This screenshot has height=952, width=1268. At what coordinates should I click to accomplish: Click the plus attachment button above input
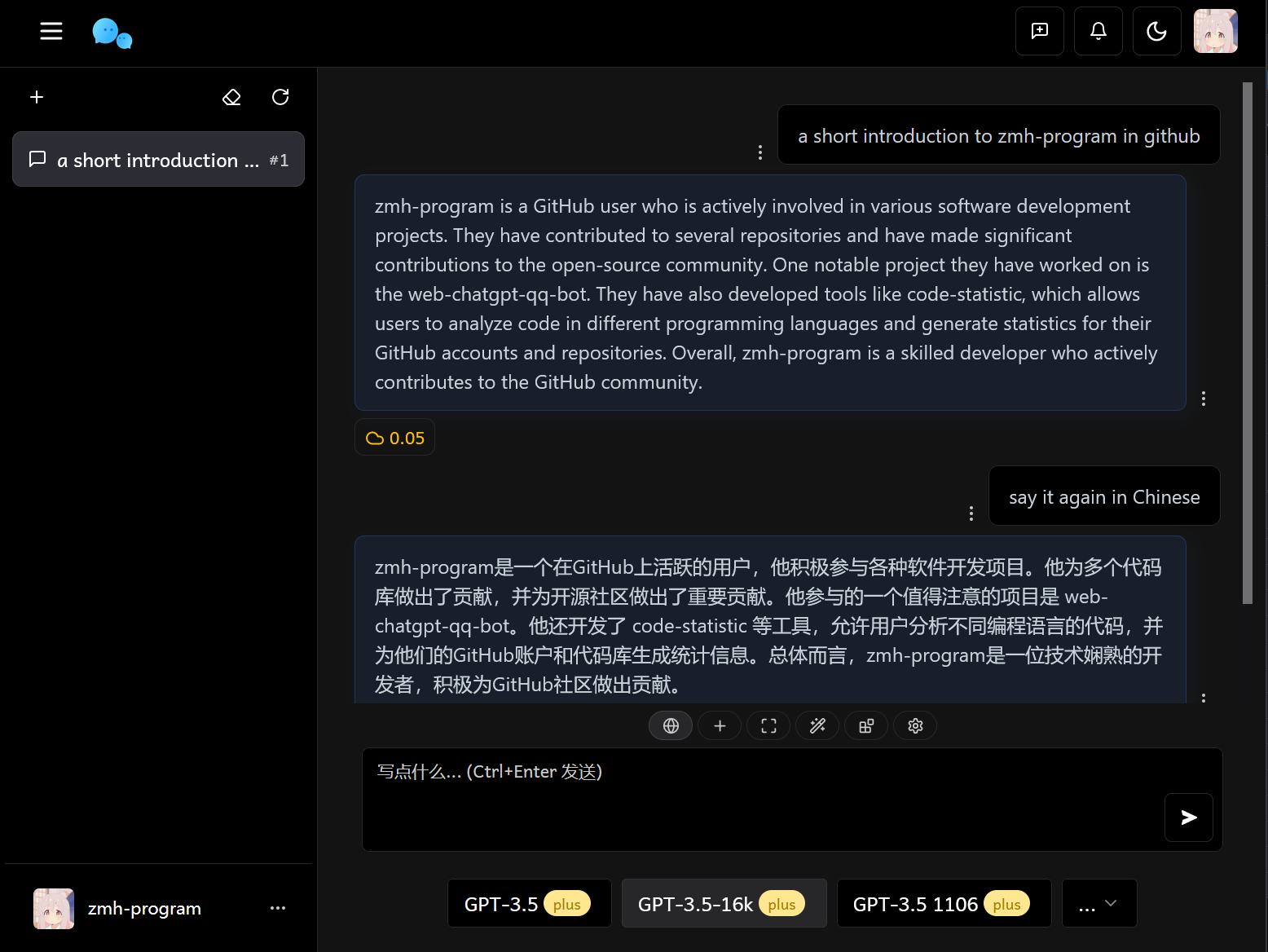point(720,725)
